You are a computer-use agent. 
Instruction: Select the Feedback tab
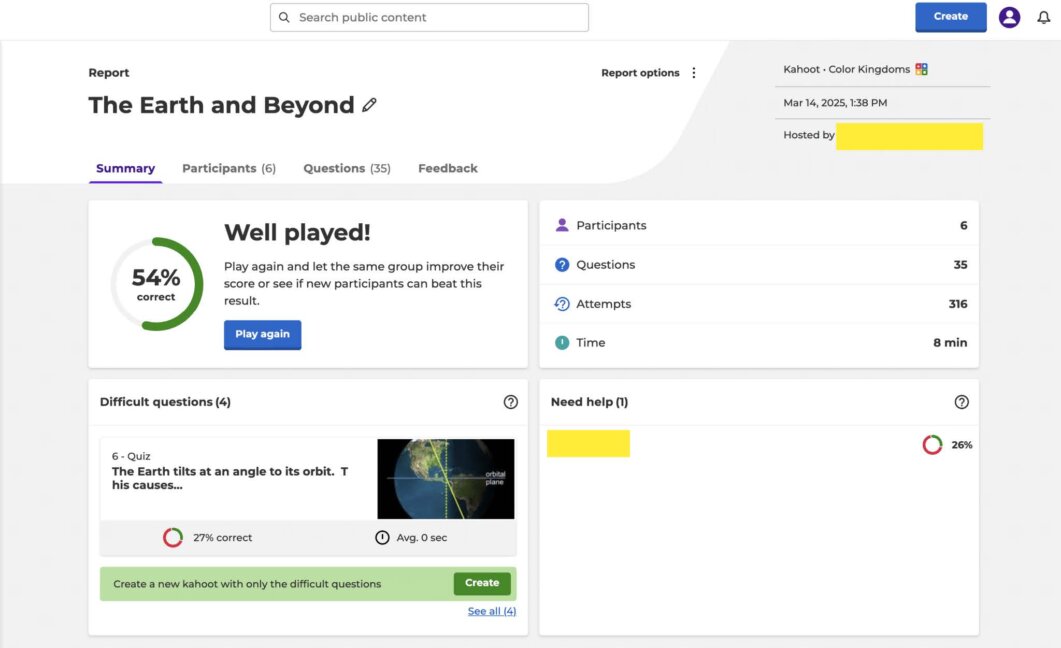[447, 168]
